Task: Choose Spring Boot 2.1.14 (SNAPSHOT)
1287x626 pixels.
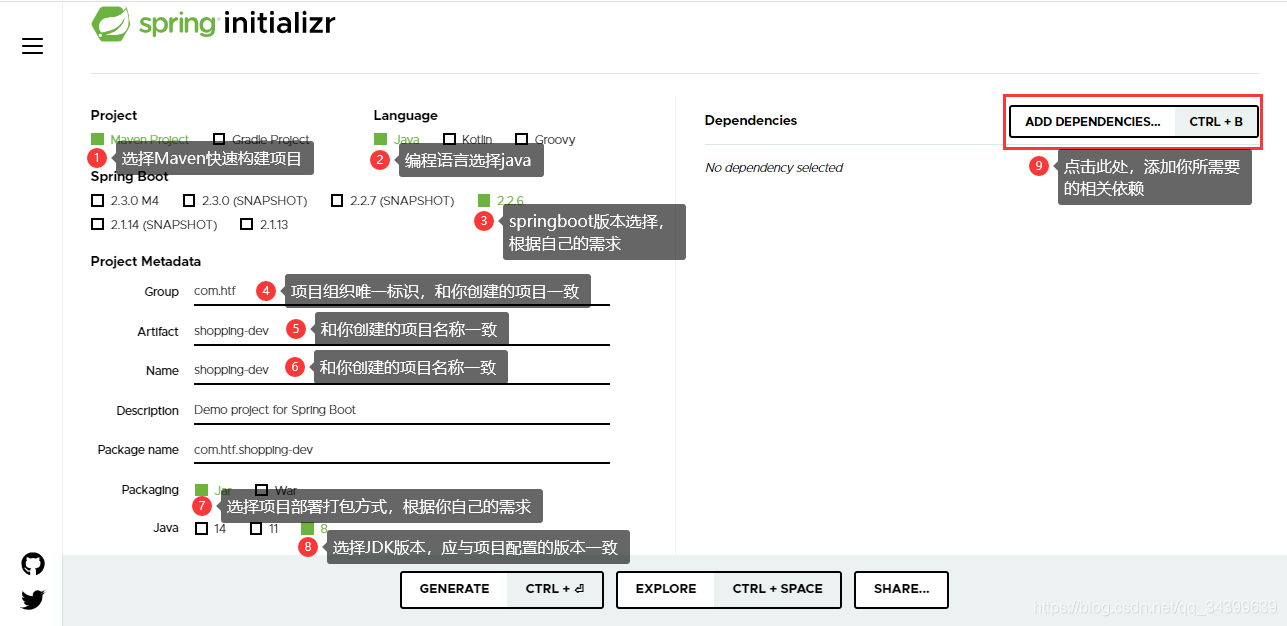Action: coord(154,225)
